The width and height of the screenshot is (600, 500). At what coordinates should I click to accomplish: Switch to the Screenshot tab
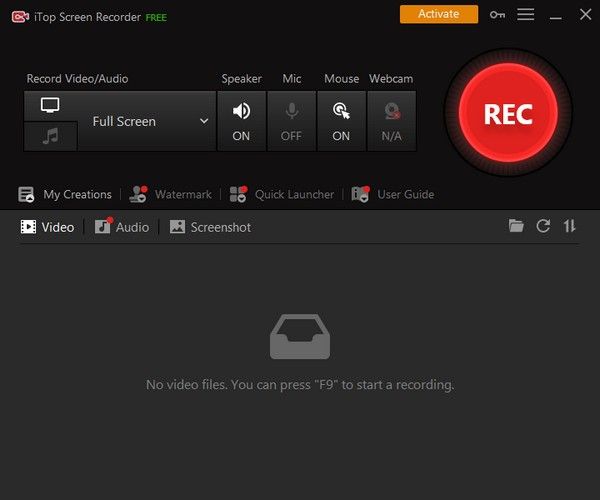[210, 227]
